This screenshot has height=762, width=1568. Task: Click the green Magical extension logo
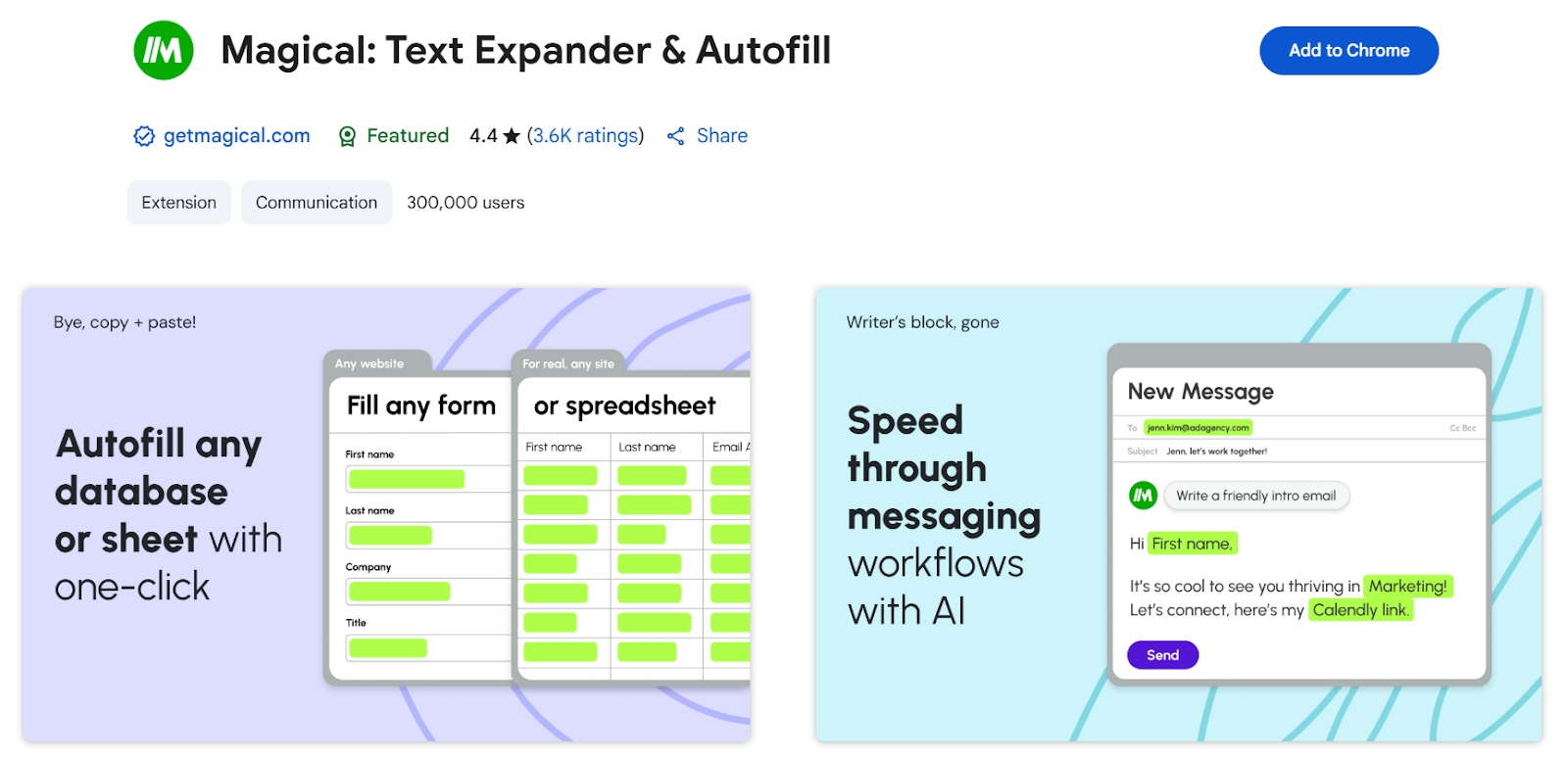[162, 50]
